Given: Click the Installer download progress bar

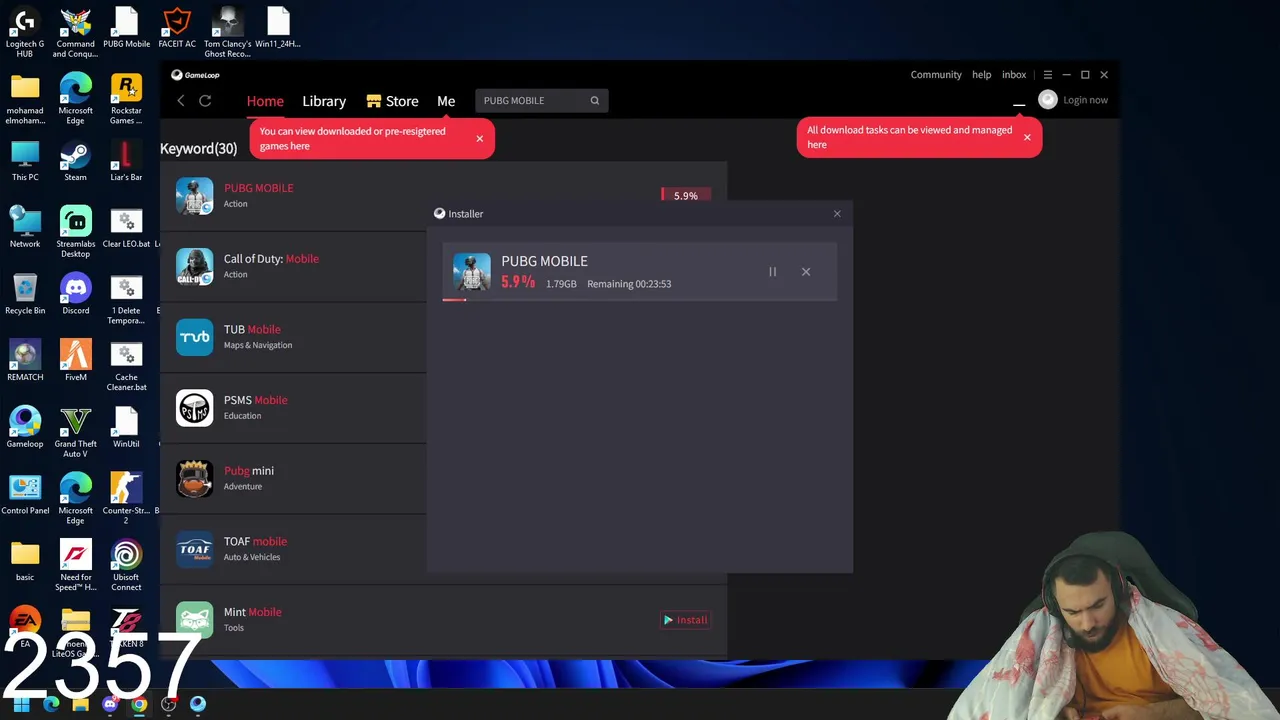Looking at the screenshot, I should tap(640, 299).
